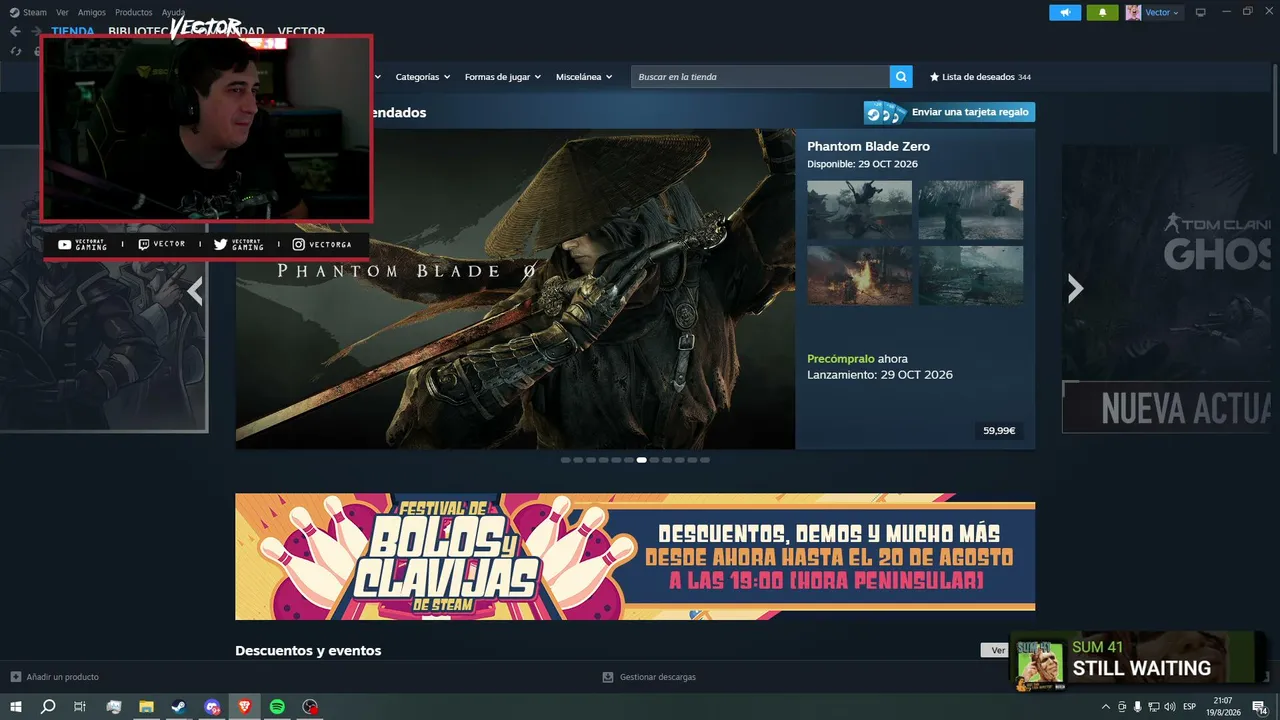Screen dimensions: 1280x720
Task: Select the highlighted active carousel dot
Action: tap(642, 460)
